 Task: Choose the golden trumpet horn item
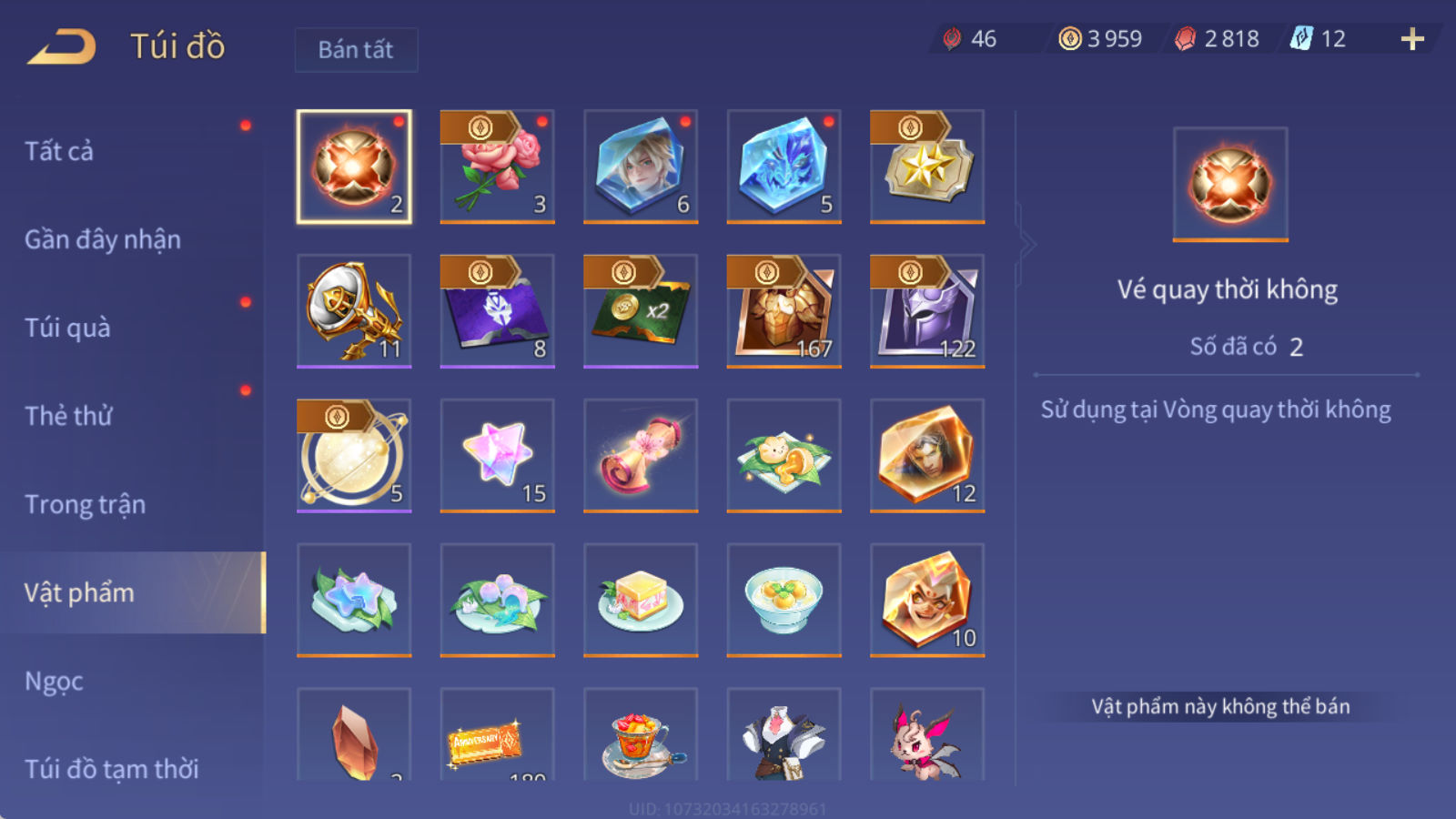pos(354,311)
